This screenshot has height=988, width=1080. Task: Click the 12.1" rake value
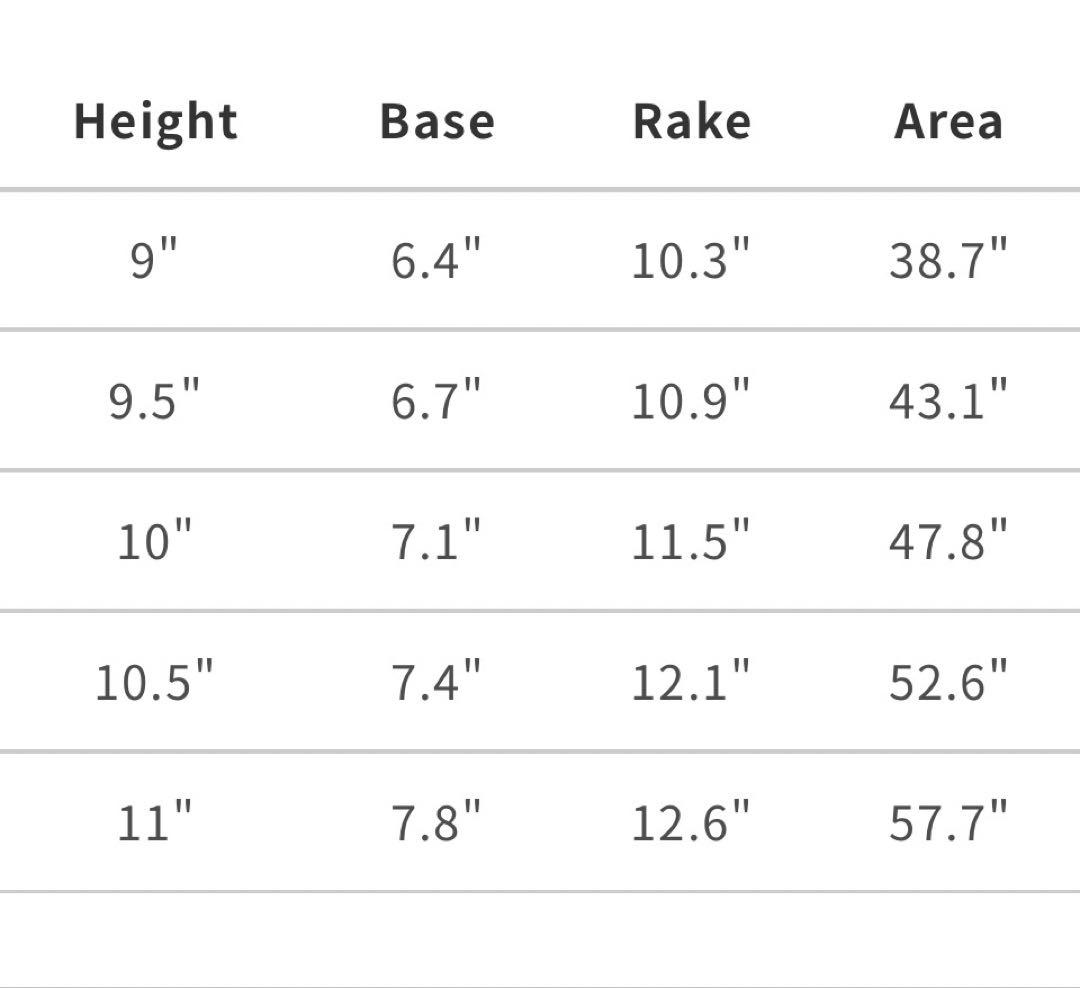pos(691,682)
